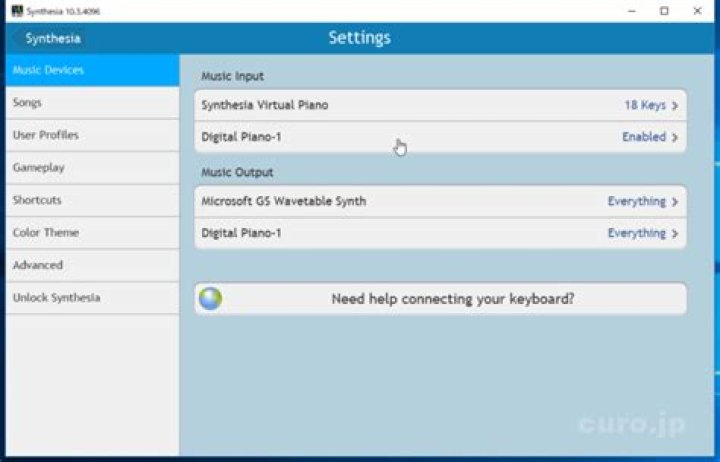Maximize the Synthesia window
The image size is (720, 462).
pos(664,11)
